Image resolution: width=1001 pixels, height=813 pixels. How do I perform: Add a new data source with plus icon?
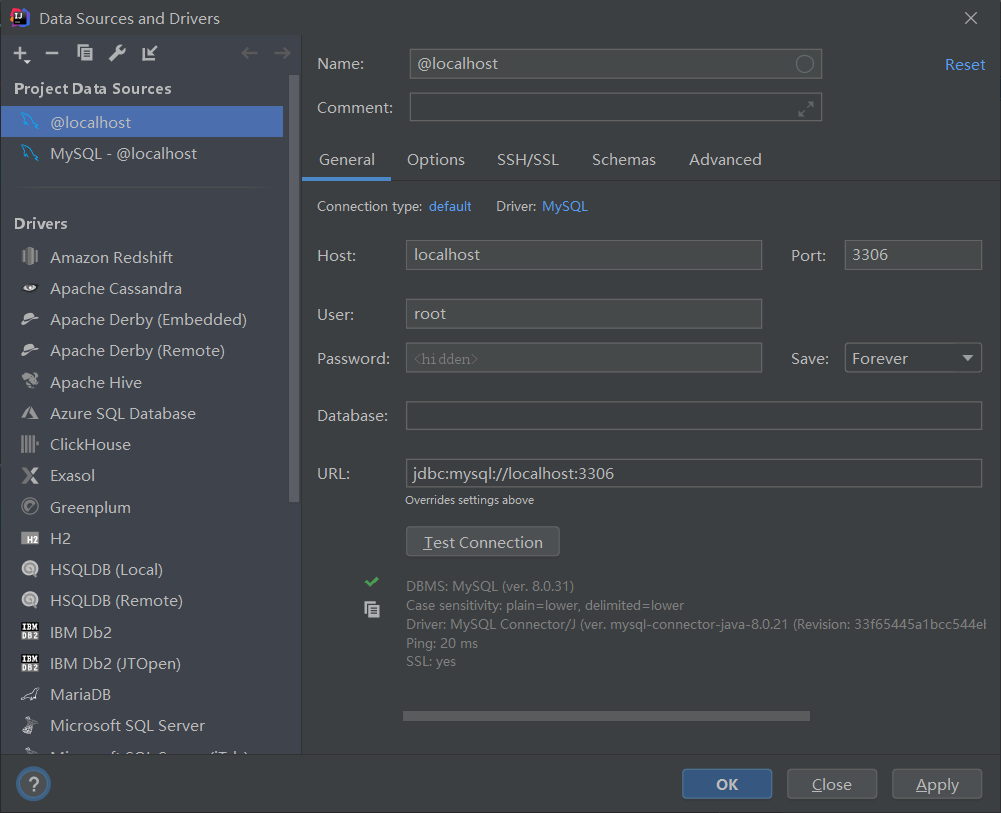(x=22, y=54)
